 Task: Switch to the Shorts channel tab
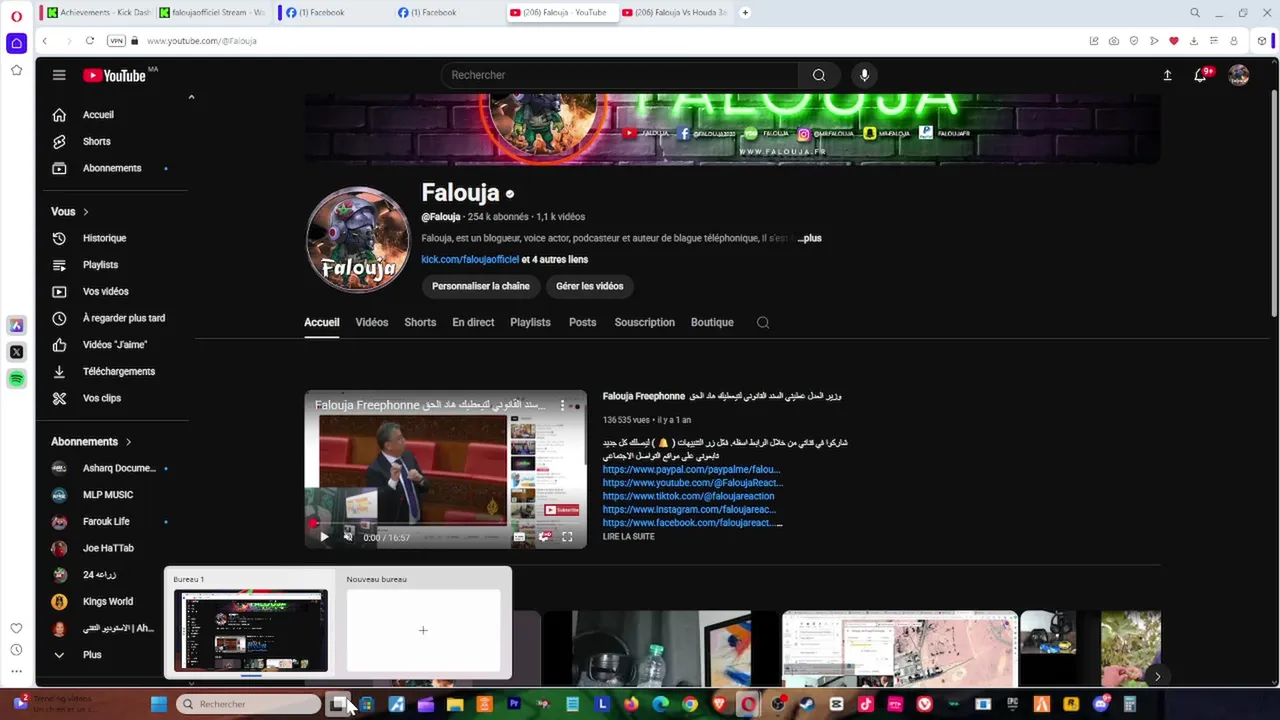420,323
